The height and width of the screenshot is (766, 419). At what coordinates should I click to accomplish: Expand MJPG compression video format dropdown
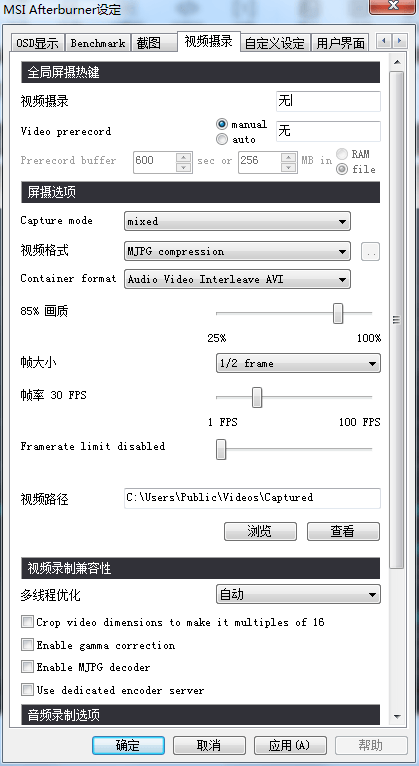click(237, 252)
